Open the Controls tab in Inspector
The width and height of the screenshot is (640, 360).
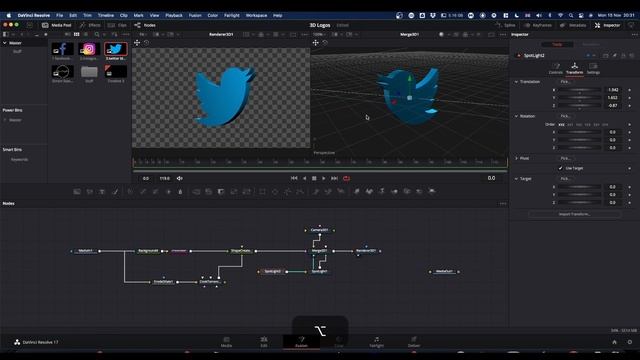click(x=556, y=68)
